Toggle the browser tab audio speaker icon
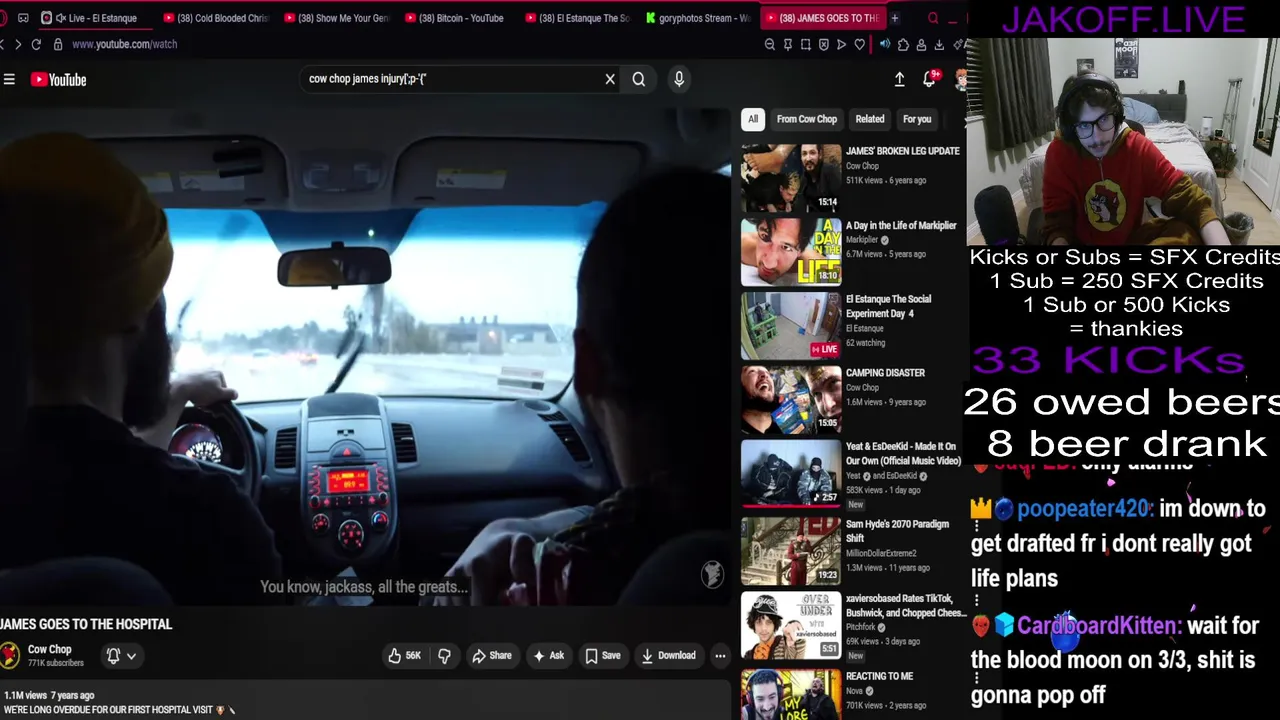This screenshot has height=720, width=1280. (885, 44)
